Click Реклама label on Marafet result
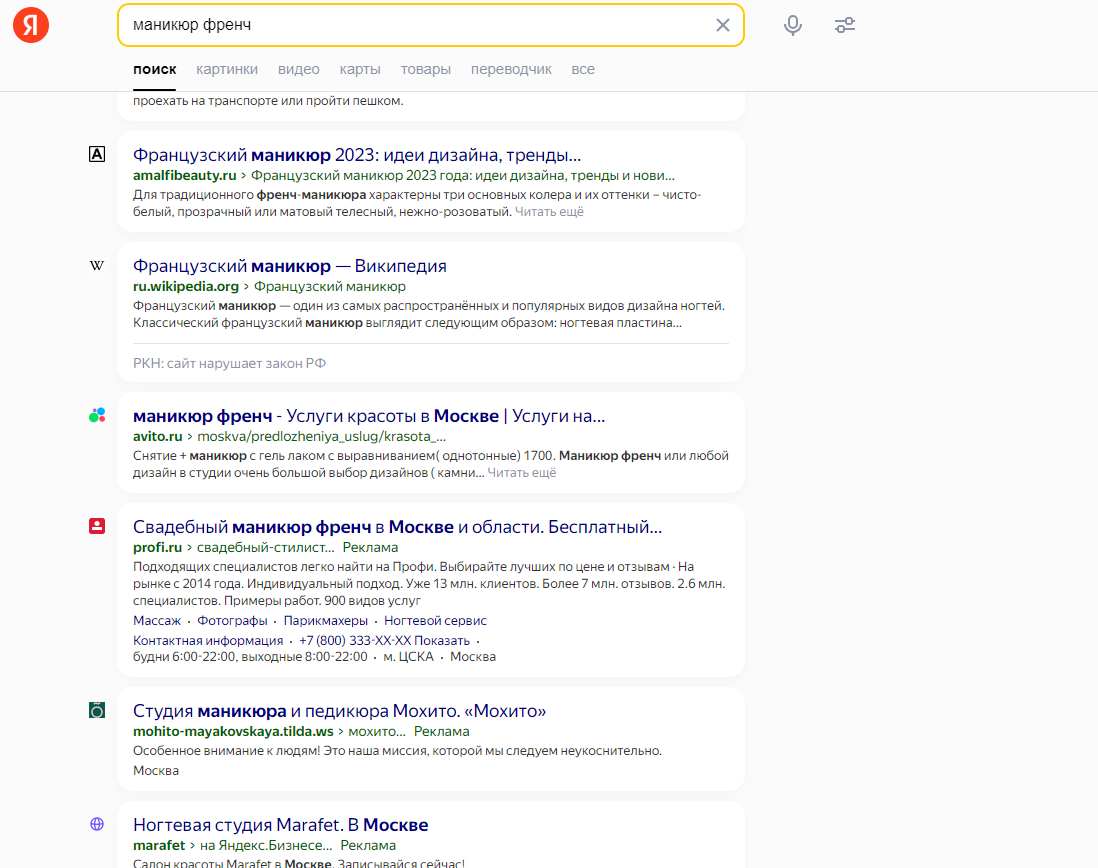Screen dimensions: 1098x868 tap(368, 846)
